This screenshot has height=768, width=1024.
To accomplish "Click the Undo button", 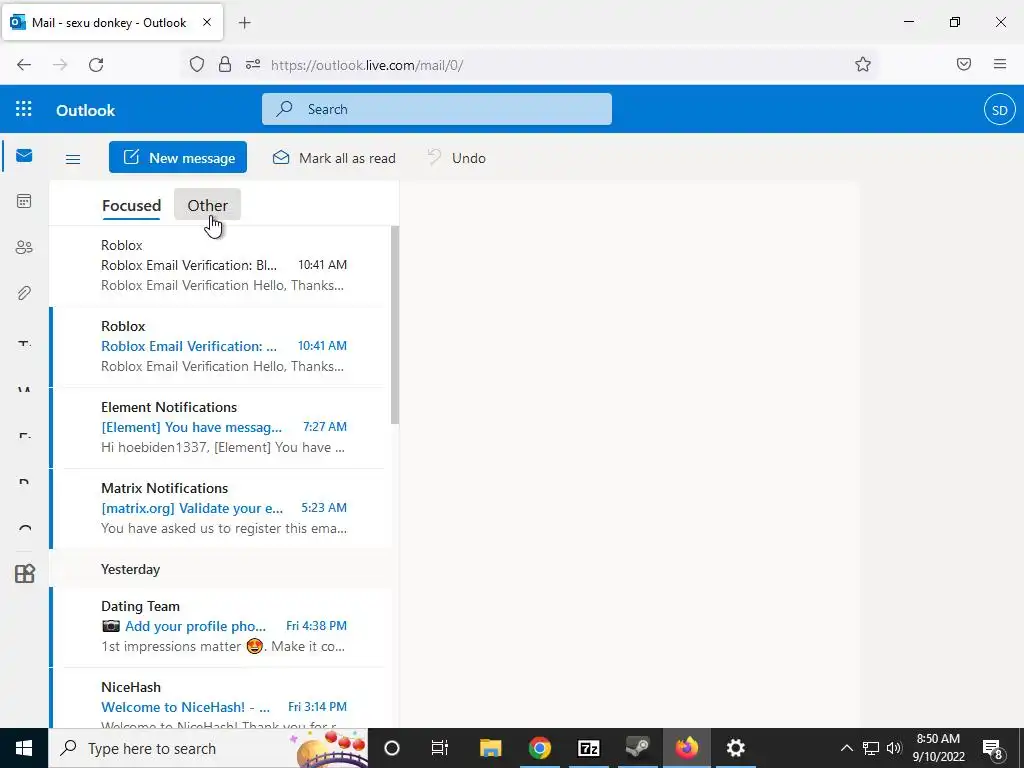I will pyautogui.click(x=456, y=158).
